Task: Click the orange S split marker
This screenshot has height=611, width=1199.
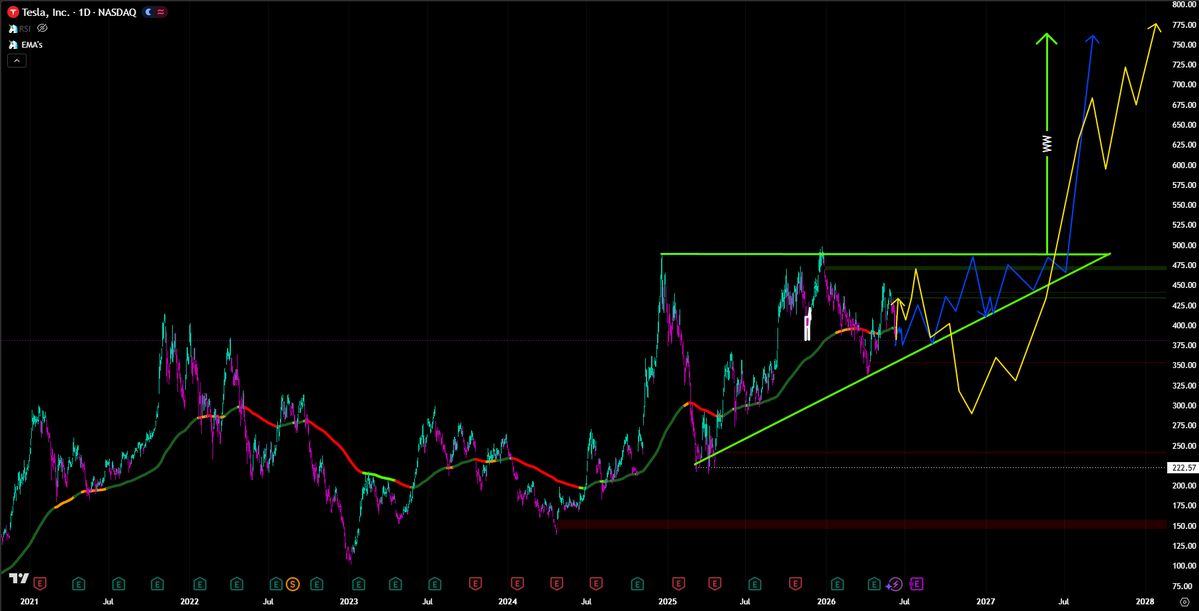Action: click(292, 584)
